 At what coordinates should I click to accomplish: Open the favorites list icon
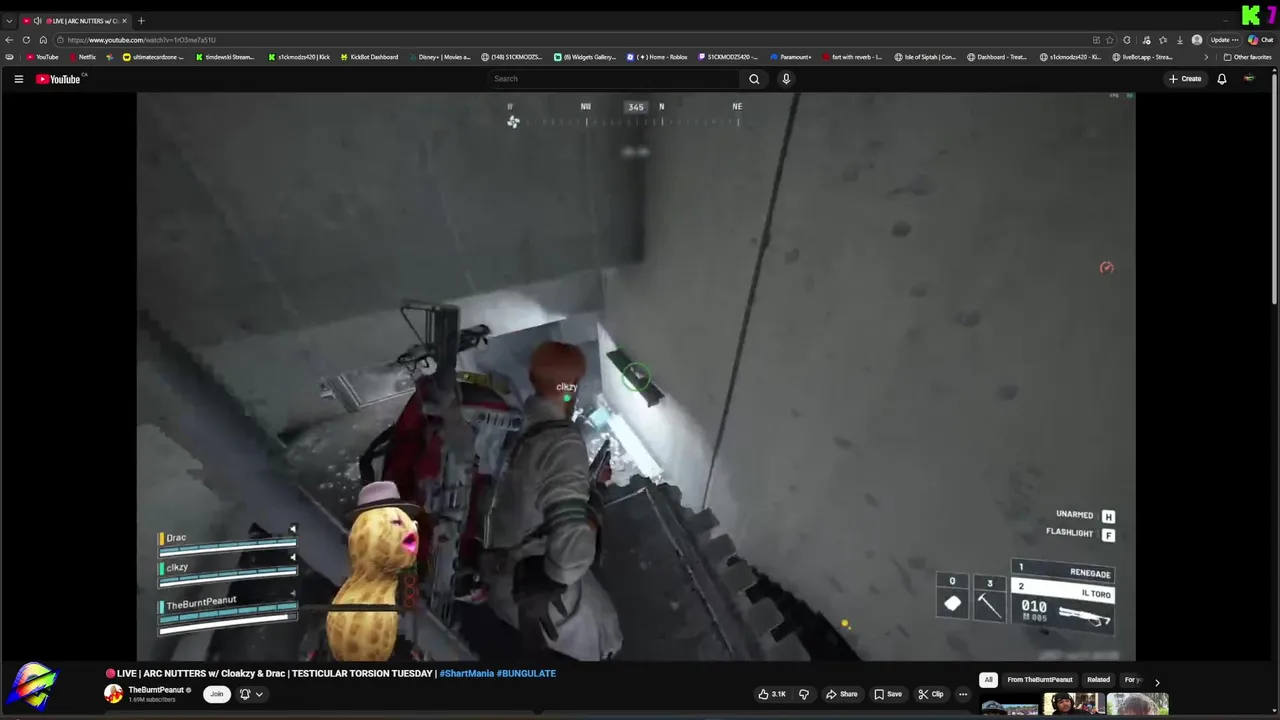coord(1163,40)
